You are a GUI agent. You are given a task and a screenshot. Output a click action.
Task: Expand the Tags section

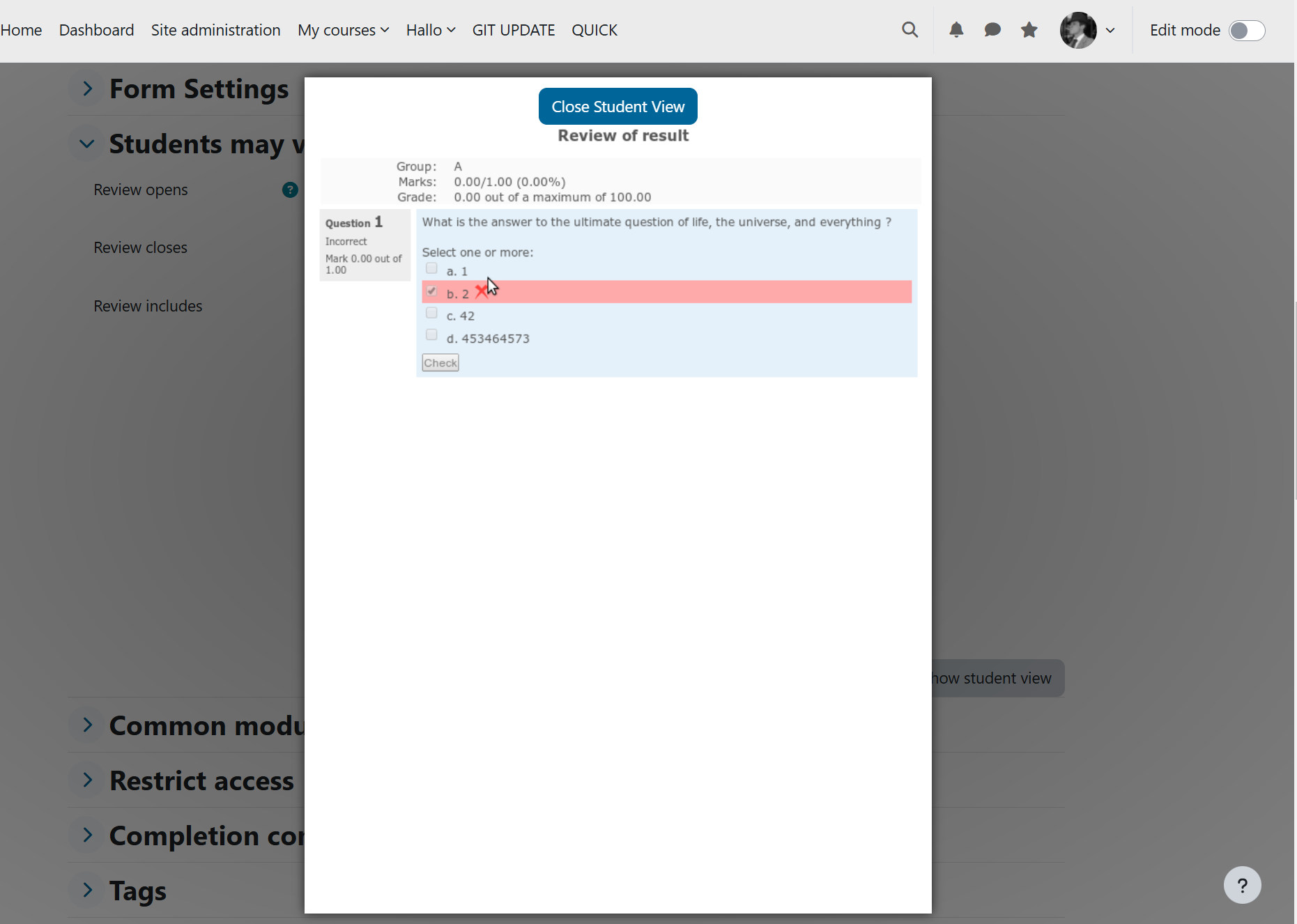pyautogui.click(x=87, y=890)
